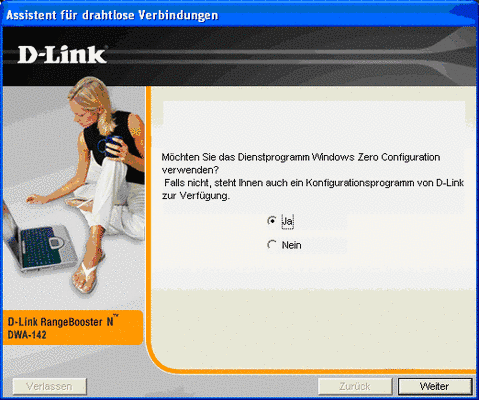Click the orange RangeBooster N product label
The image size is (479, 400).
tap(73, 328)
